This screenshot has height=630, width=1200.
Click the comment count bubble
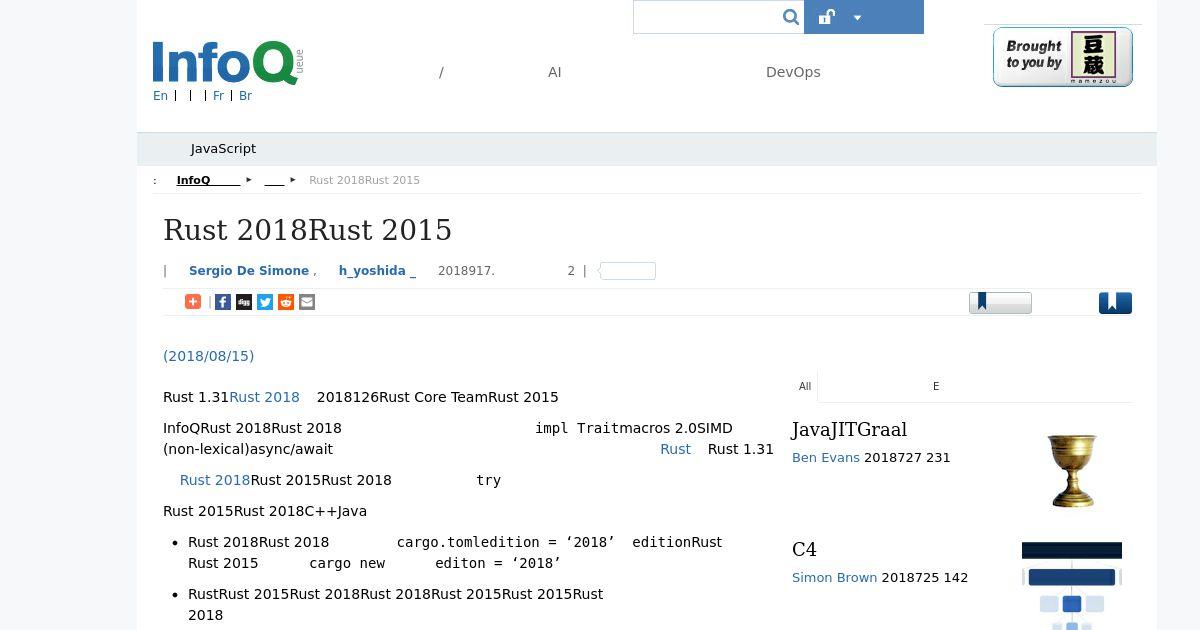[627, 271]
